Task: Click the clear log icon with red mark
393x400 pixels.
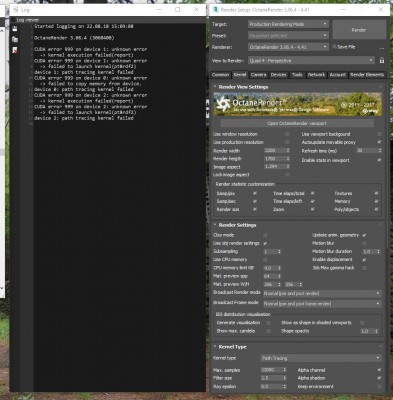Action: (x=15, y=50)
